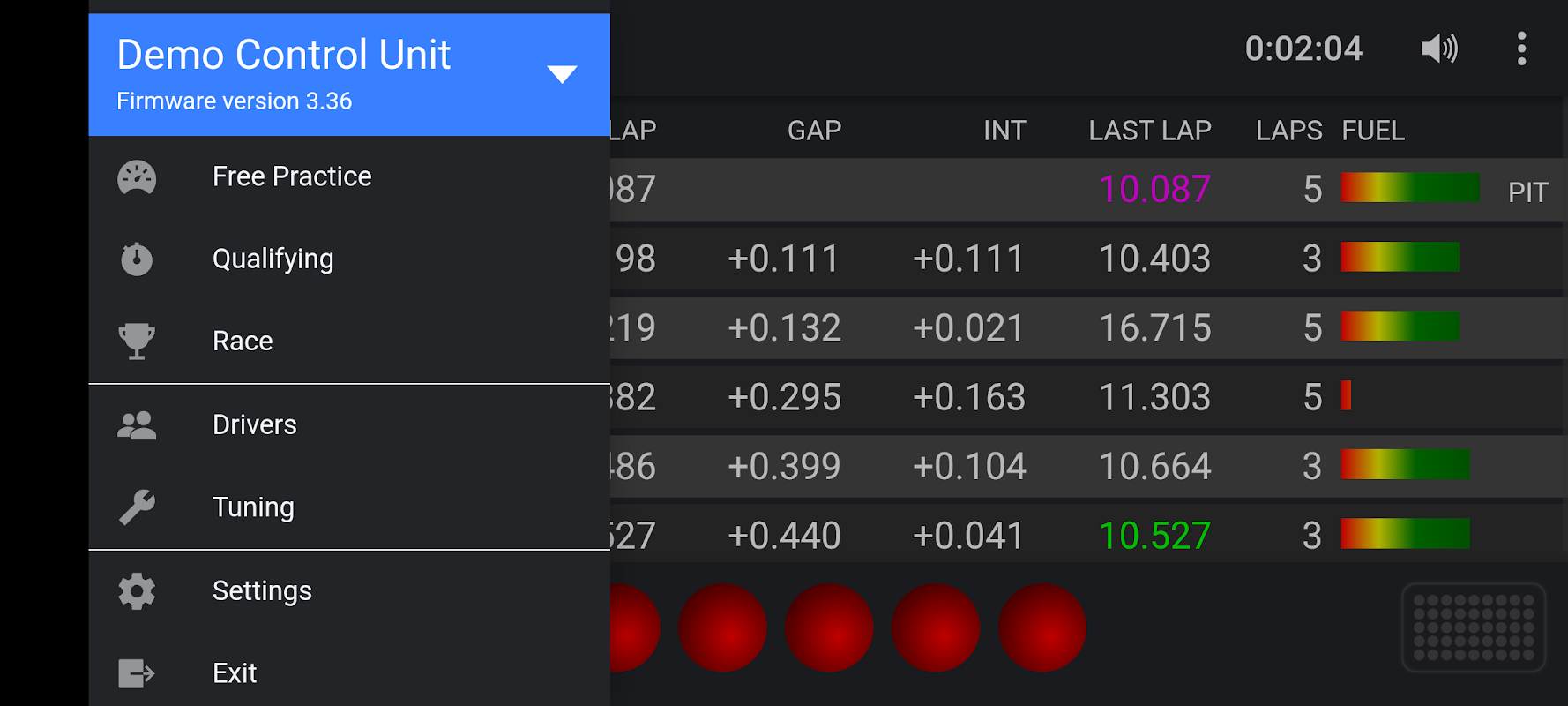This screenshot has height=706, width=1568.
Task: Click the green 10.527 last lap time
Action: pyautogui.click(x=1154, y=536)
